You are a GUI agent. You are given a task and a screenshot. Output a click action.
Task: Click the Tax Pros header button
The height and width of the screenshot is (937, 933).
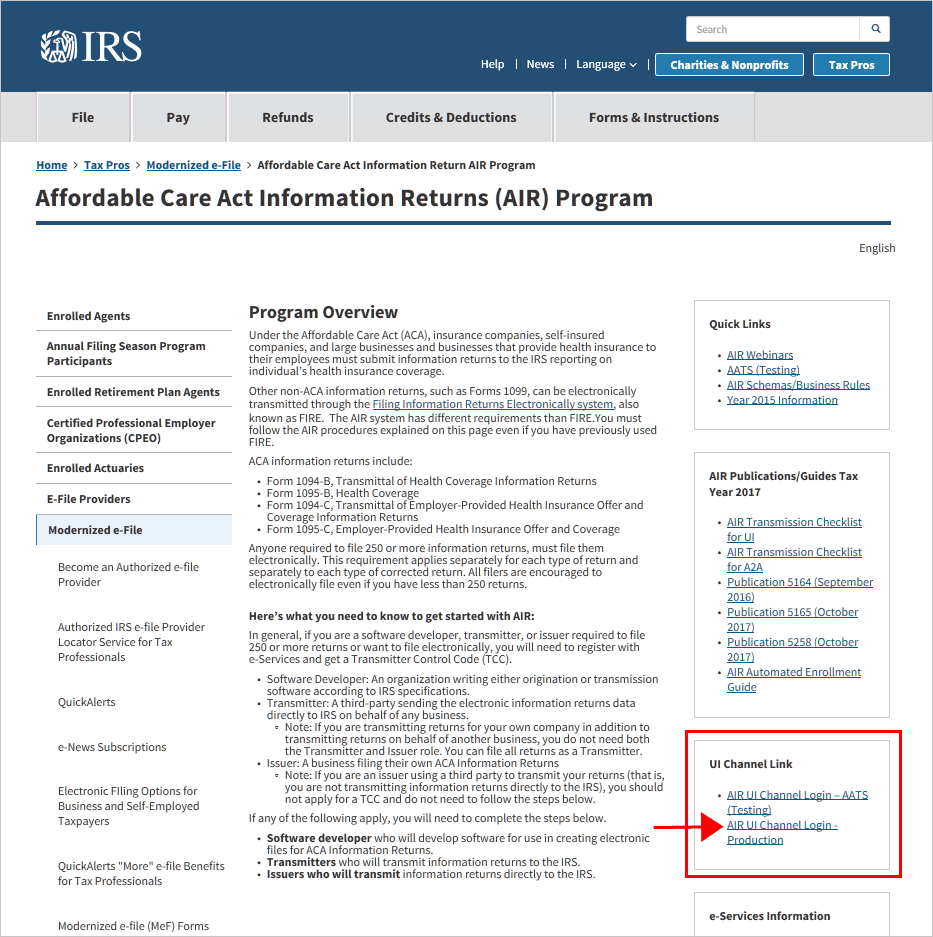[x=851, y=65]
